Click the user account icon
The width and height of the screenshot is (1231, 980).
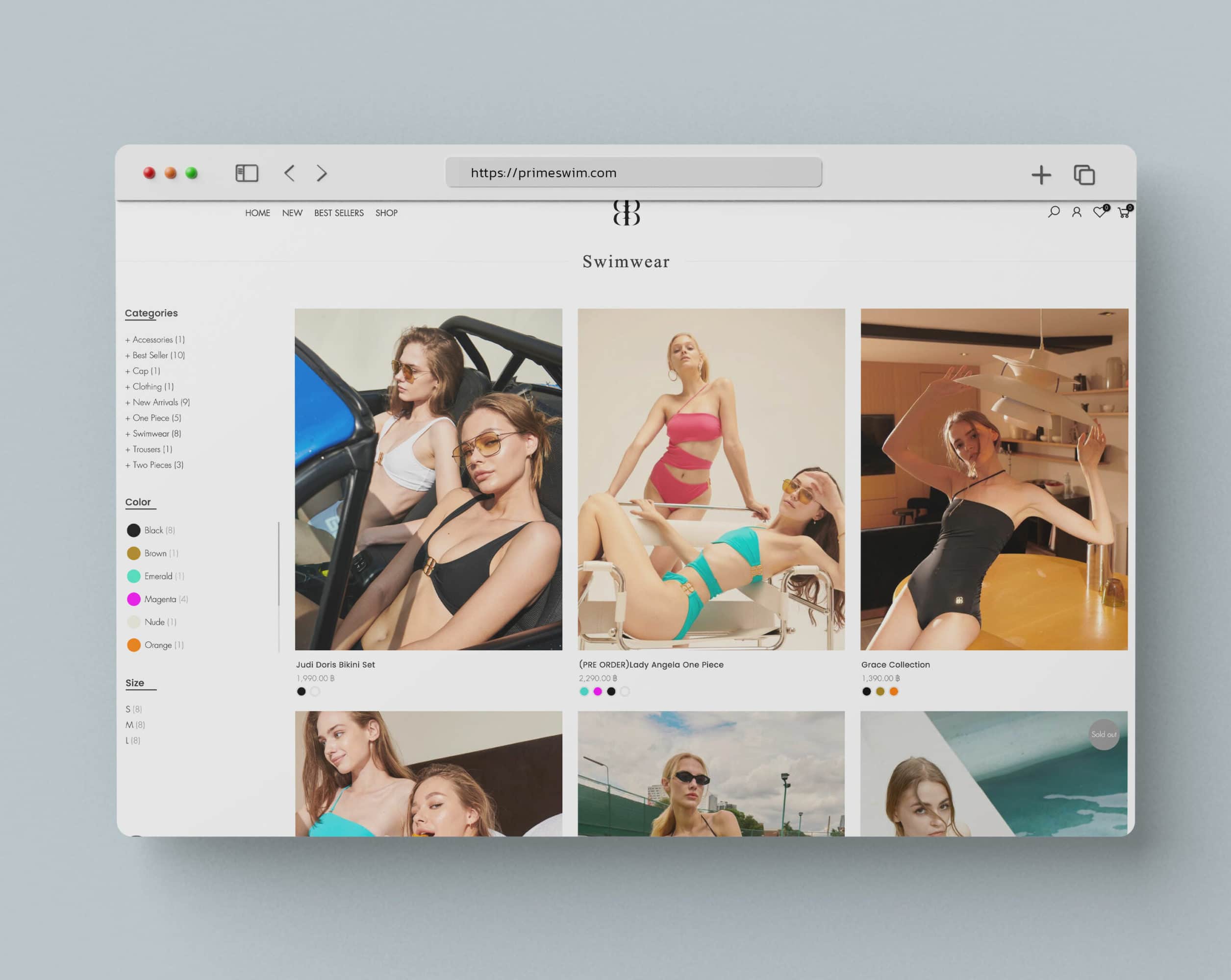tap(1076, 212)
